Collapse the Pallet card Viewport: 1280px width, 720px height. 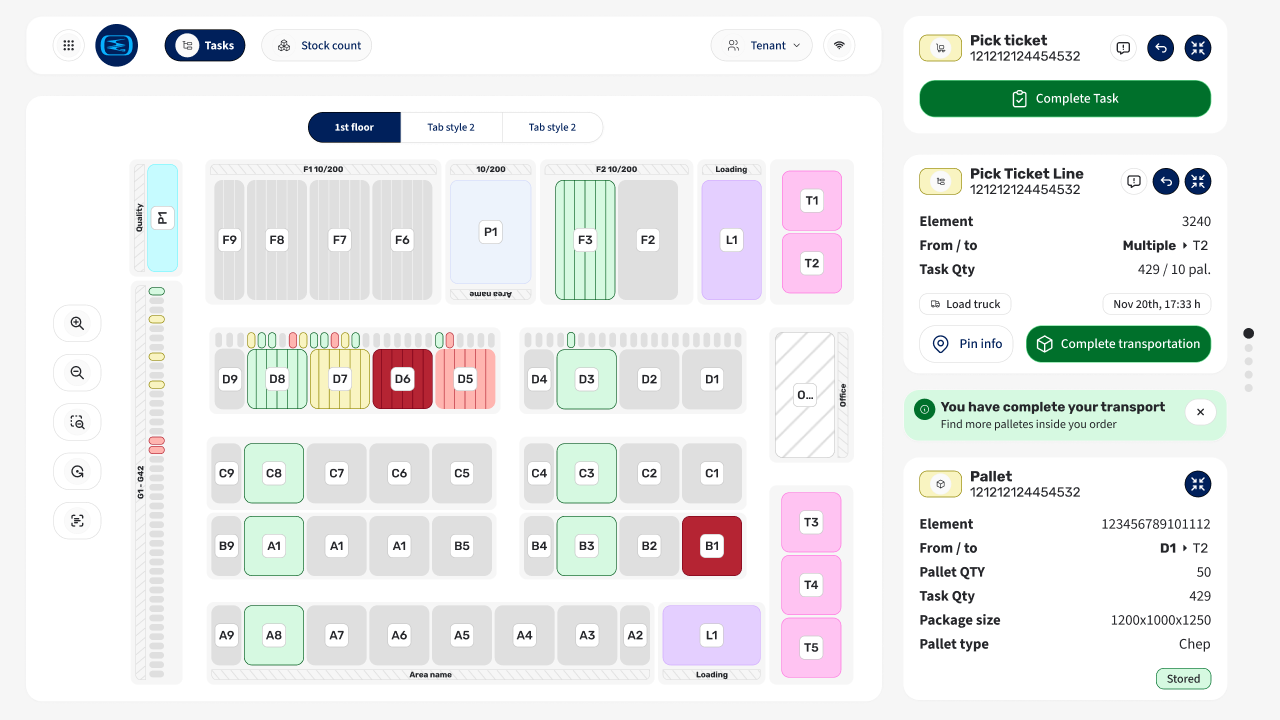coord(1198,484)
